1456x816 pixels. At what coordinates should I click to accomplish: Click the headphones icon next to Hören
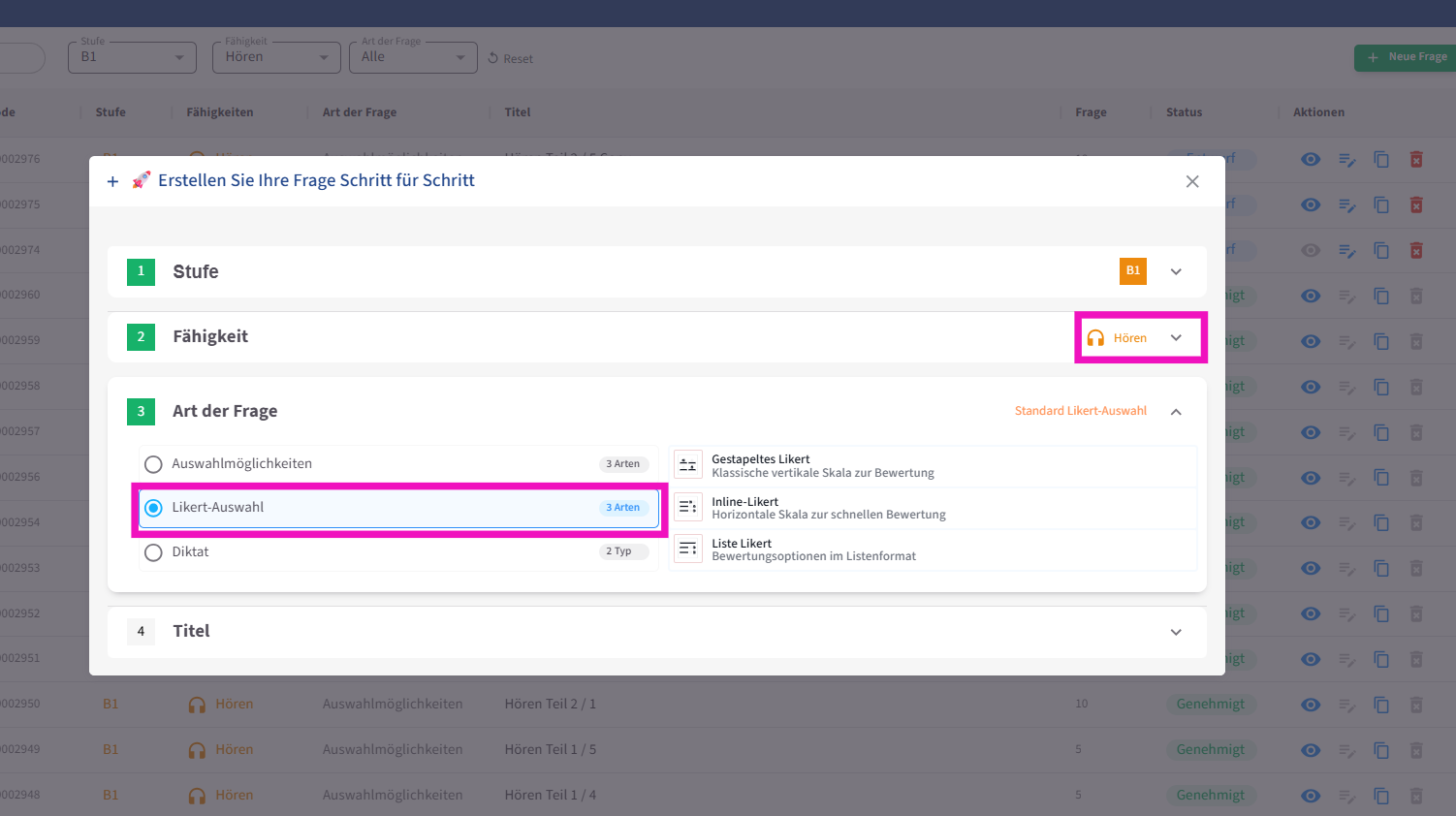(x=1095, y=338)
